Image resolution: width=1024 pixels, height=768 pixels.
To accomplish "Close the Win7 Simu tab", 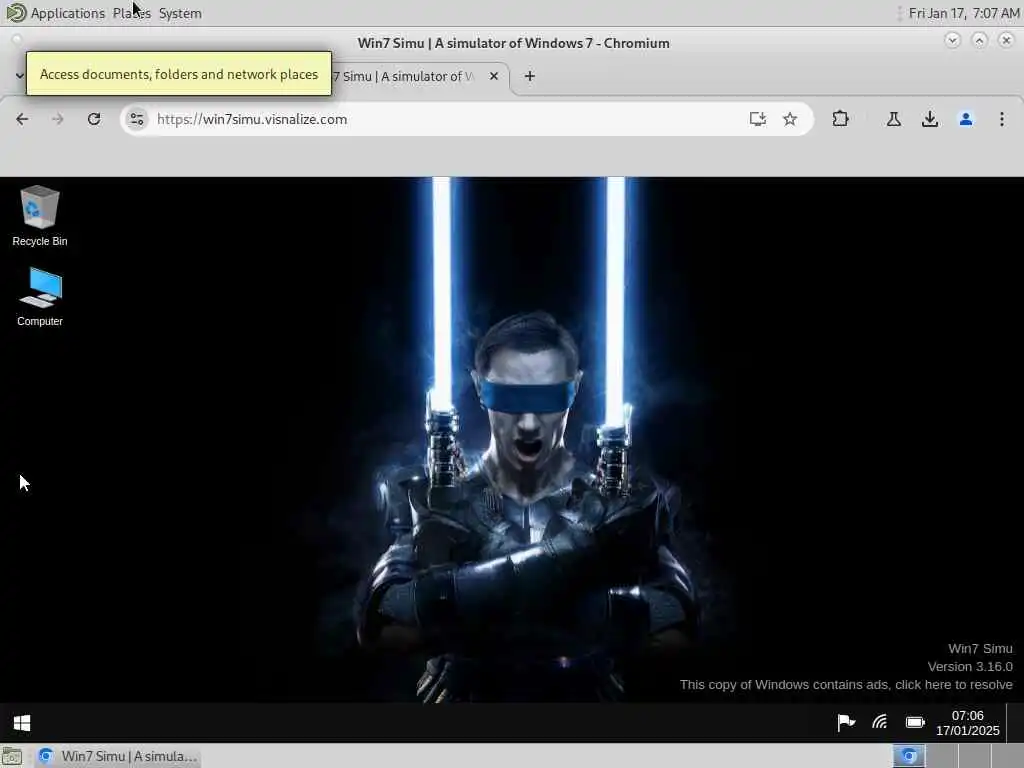I will click(x=494, y=76).
